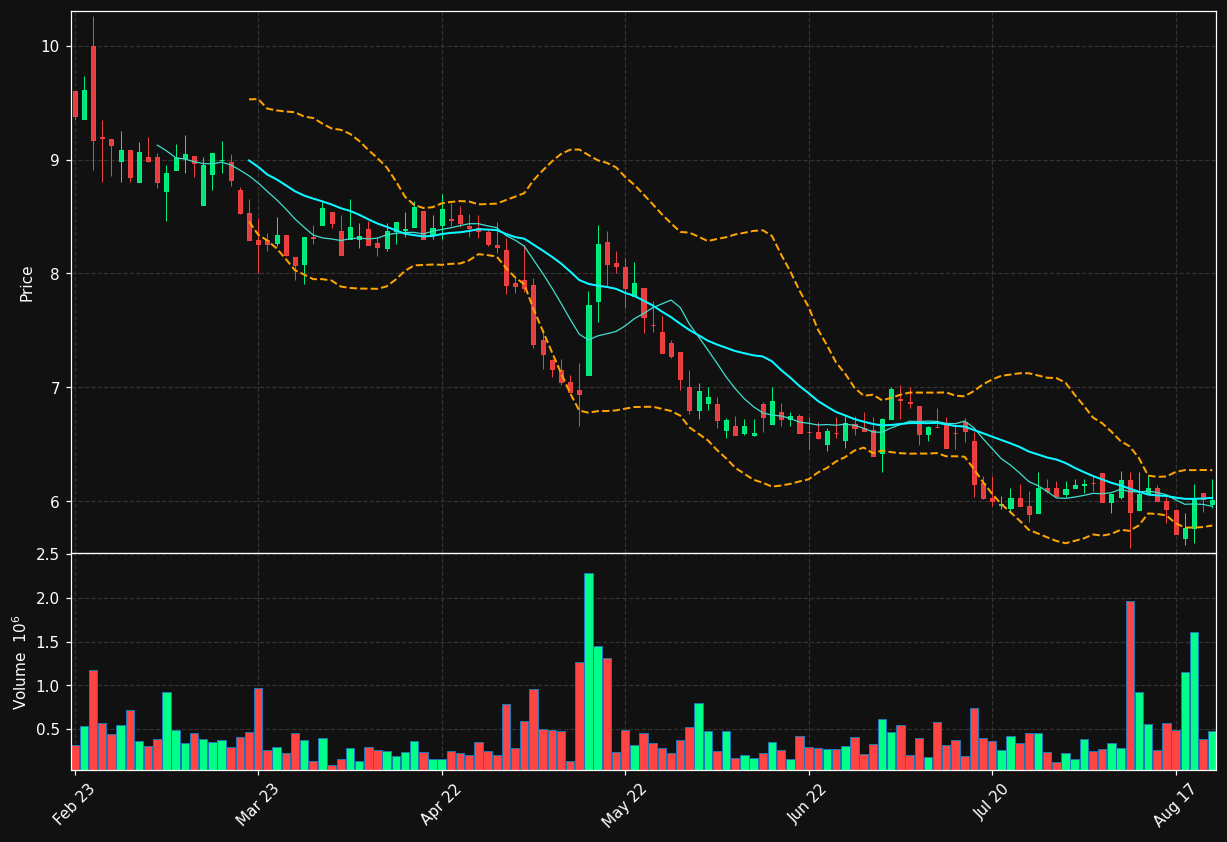This screenshot has width=1227, height=842.
Task: Click volume axis label 2.5
Action: click(x=49, y=555)
